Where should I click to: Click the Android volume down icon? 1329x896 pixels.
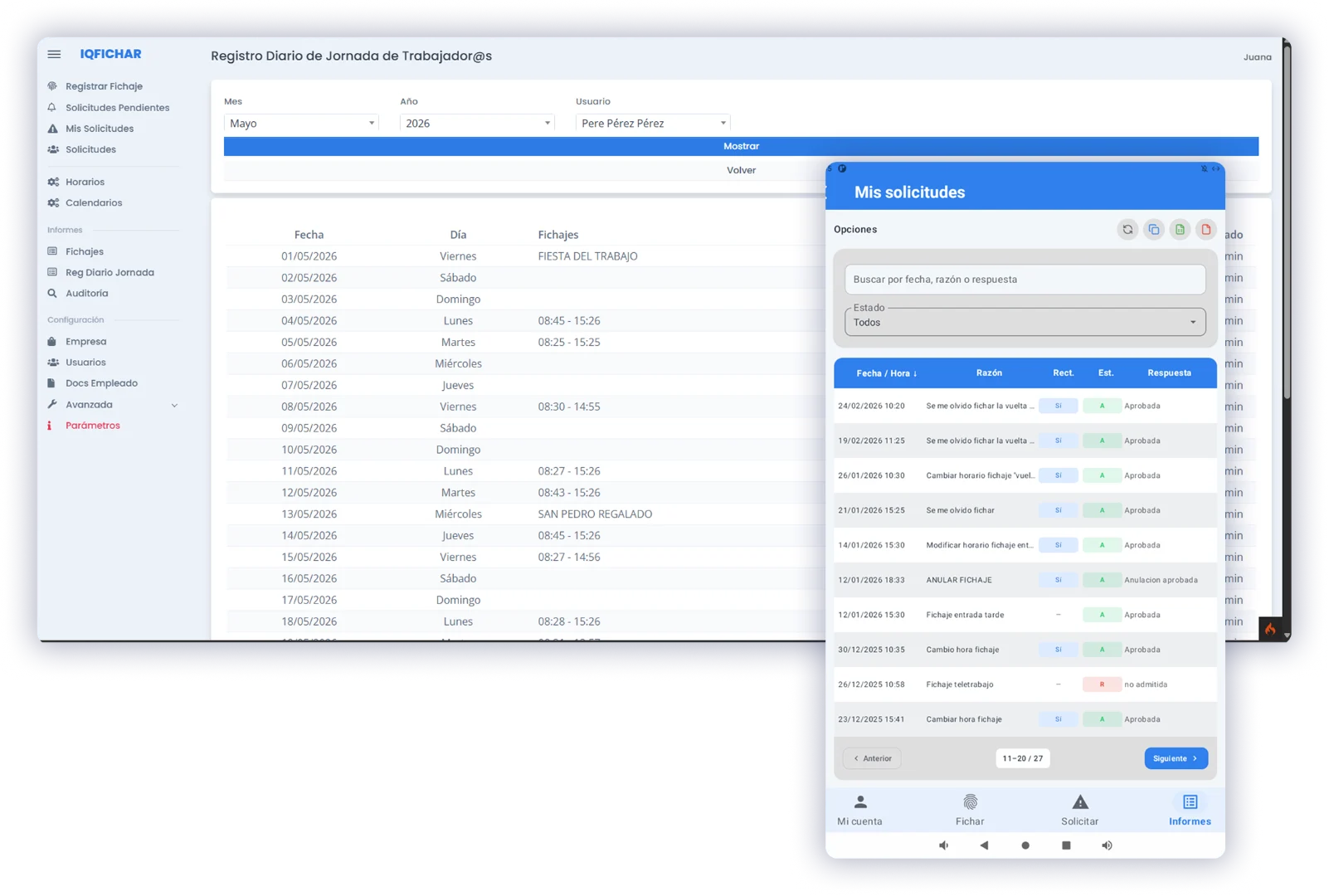943,845
